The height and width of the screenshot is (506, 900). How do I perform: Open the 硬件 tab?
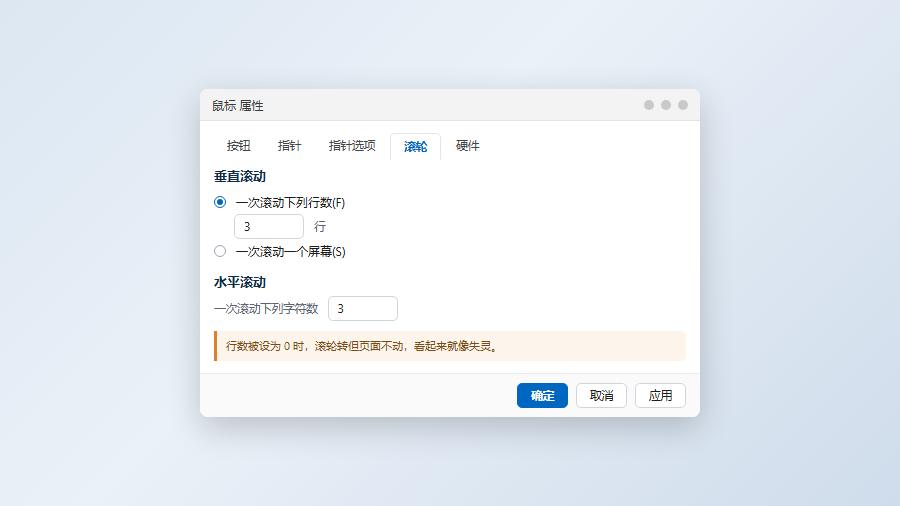(467, 146)
